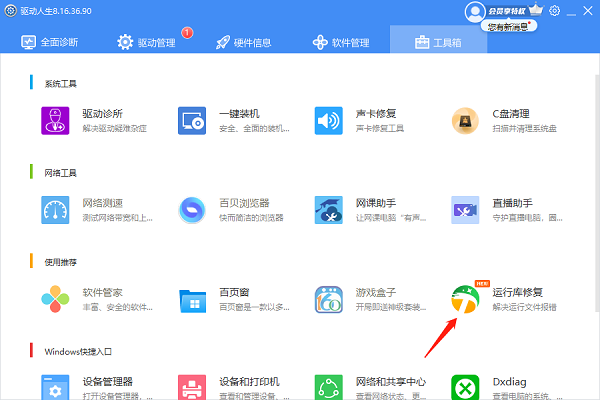Viewport: 600px width, 400px height.
Task: Click the 网络和共享中心 title text
Action: pyautogui.click(x=391, y=382)
